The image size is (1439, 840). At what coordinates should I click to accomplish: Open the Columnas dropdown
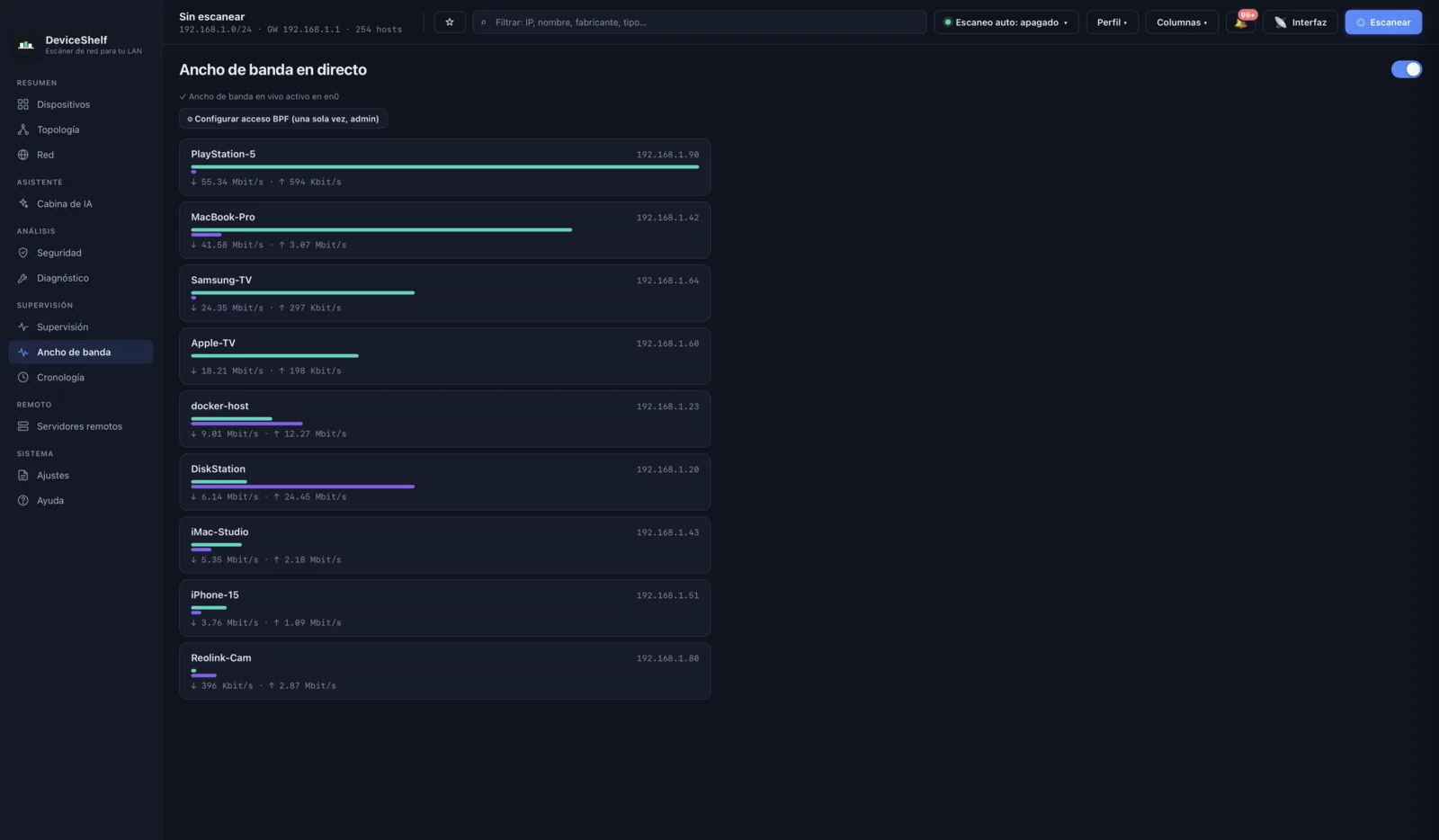coord(1182,22)
